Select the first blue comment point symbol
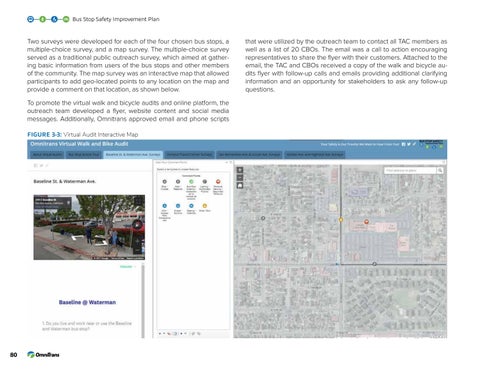This screenshot has height=371, width=480. [x=164, y=206]
